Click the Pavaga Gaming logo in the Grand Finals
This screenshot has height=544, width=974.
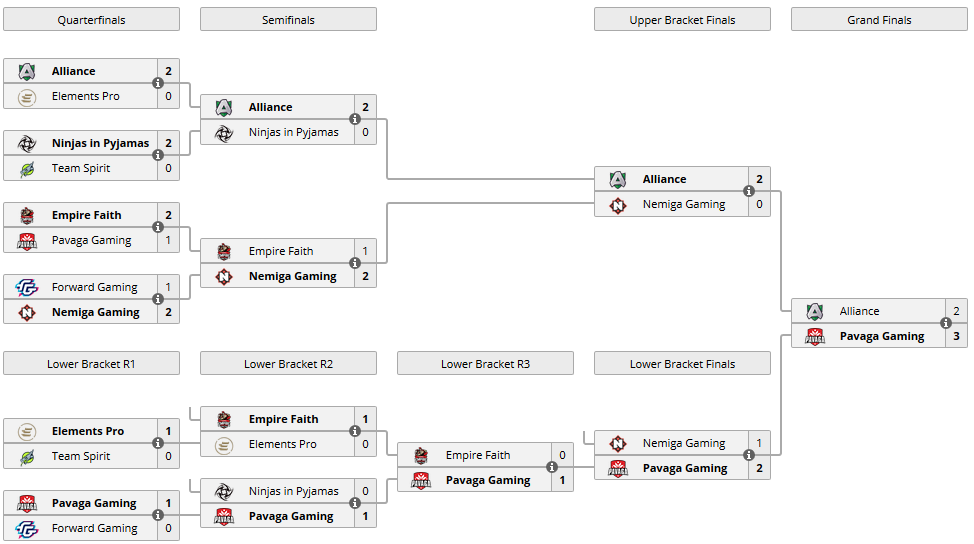click(x=814, y=336)
